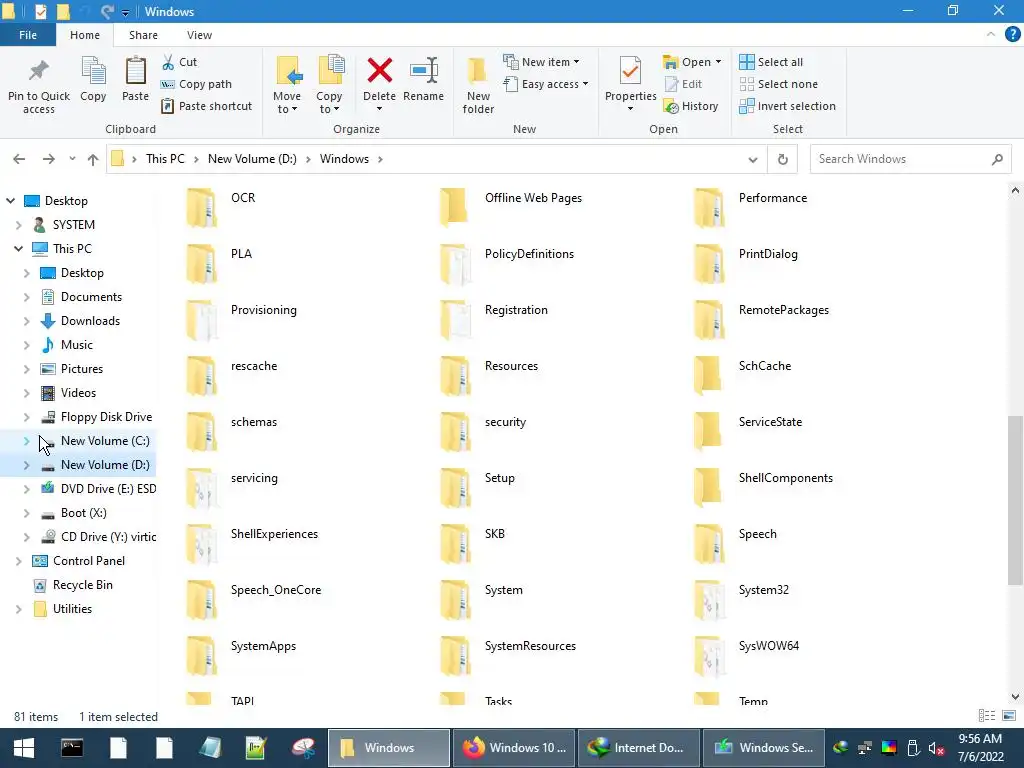
Task: Collapse the ribbon with chevron
Action: pyautogui.click(x=990, y=35)
